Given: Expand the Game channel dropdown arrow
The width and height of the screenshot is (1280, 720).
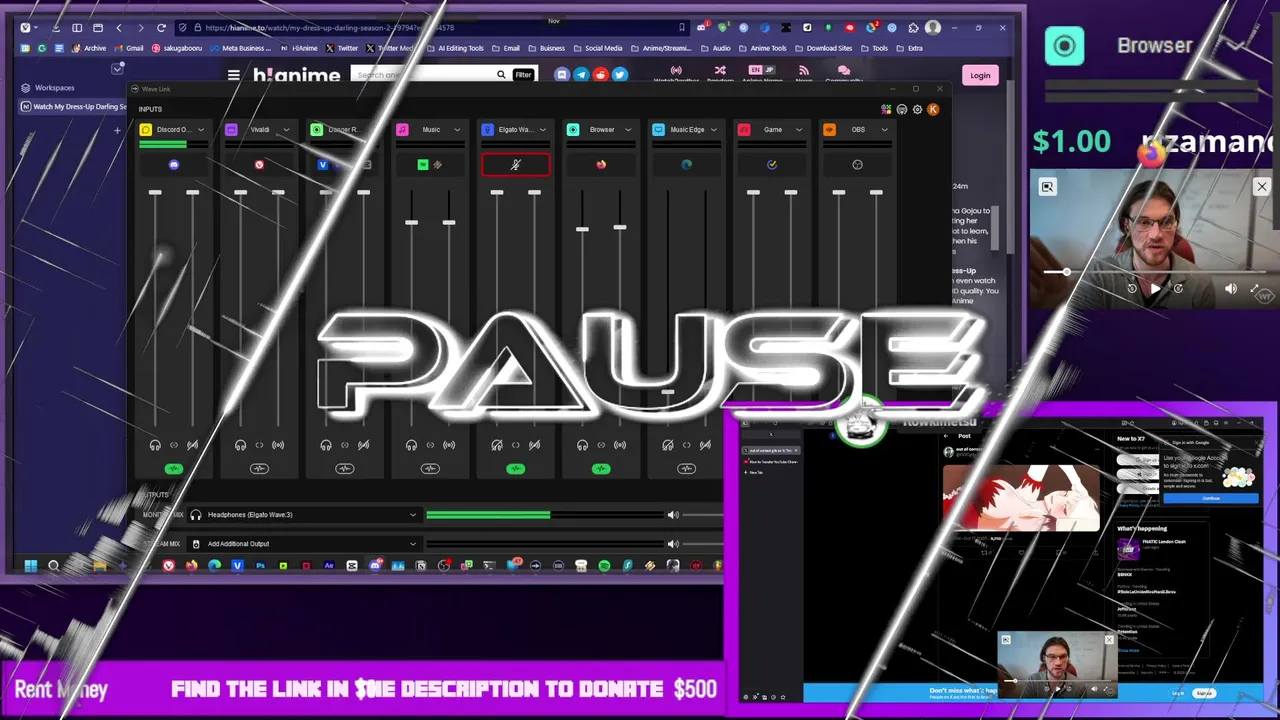Looking at the screenshot, I should point(799,129).
